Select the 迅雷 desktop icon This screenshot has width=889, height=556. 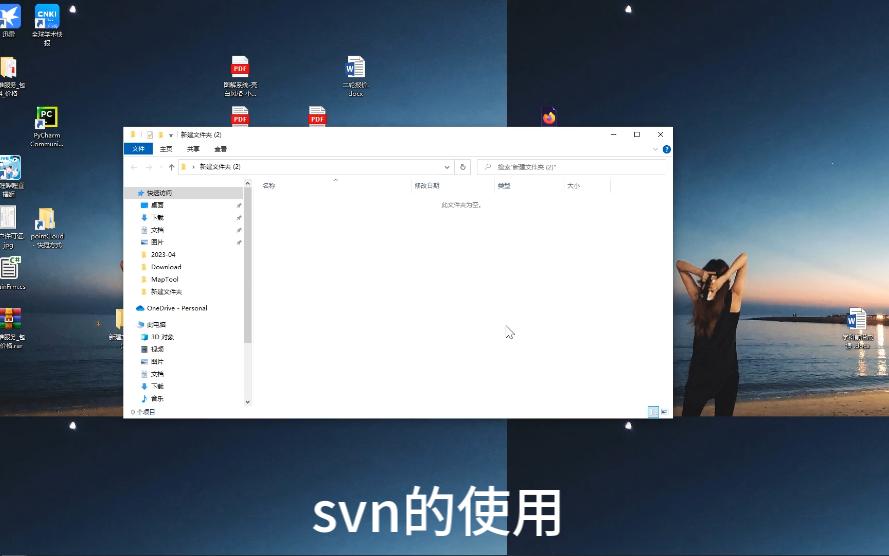pos(10,20)
